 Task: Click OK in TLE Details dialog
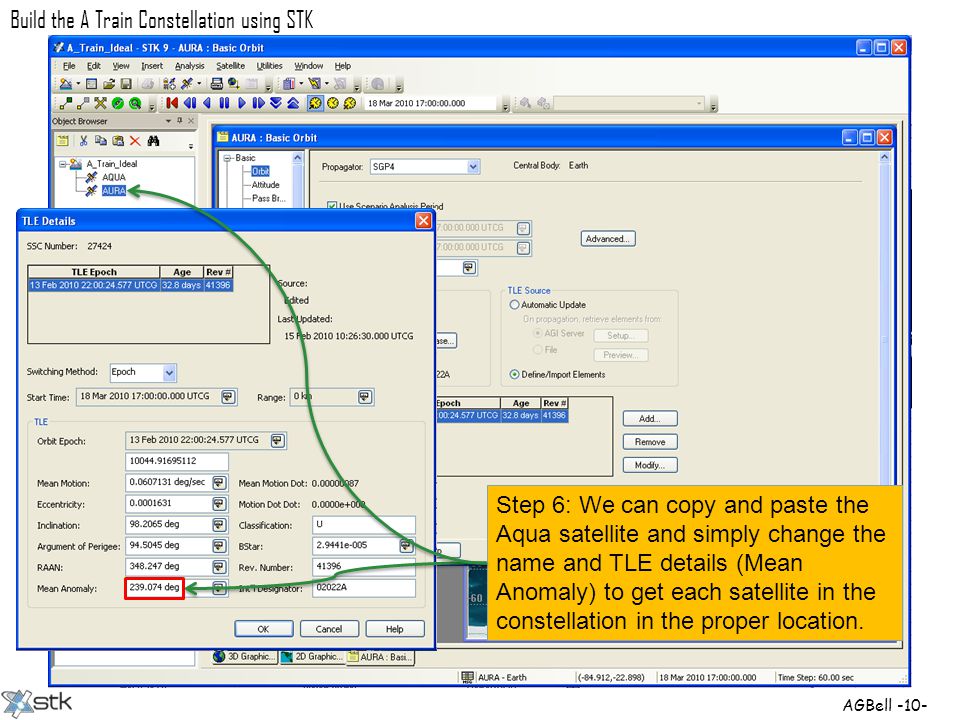[263, 629]
